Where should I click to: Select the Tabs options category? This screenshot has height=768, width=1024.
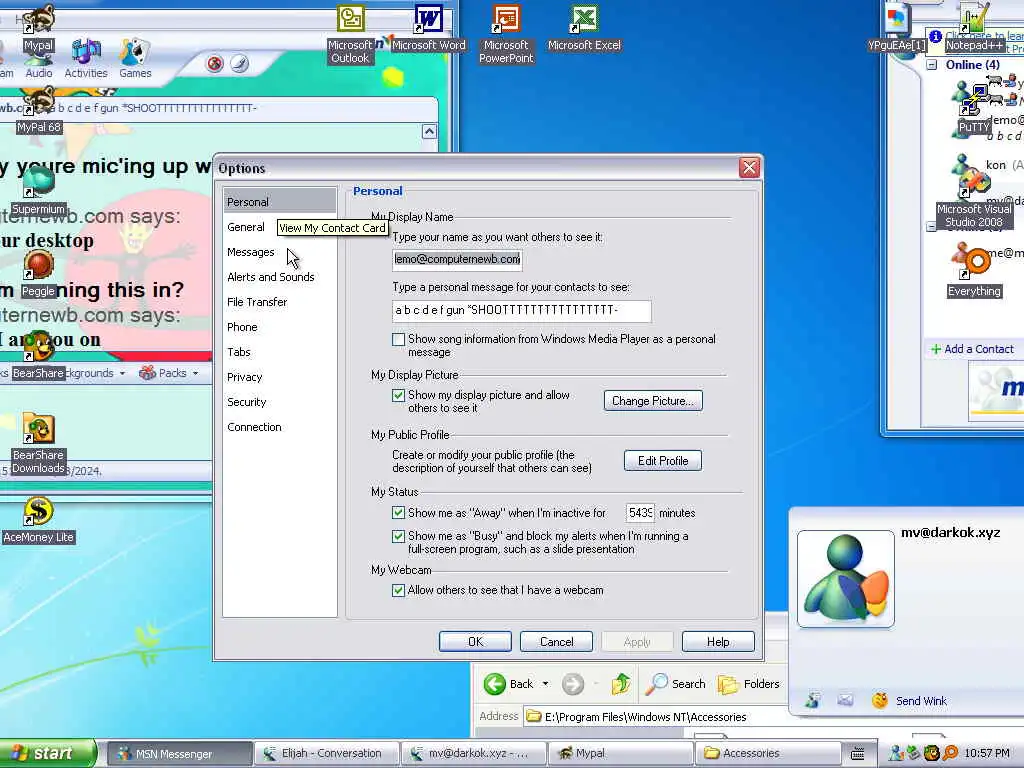239,352
